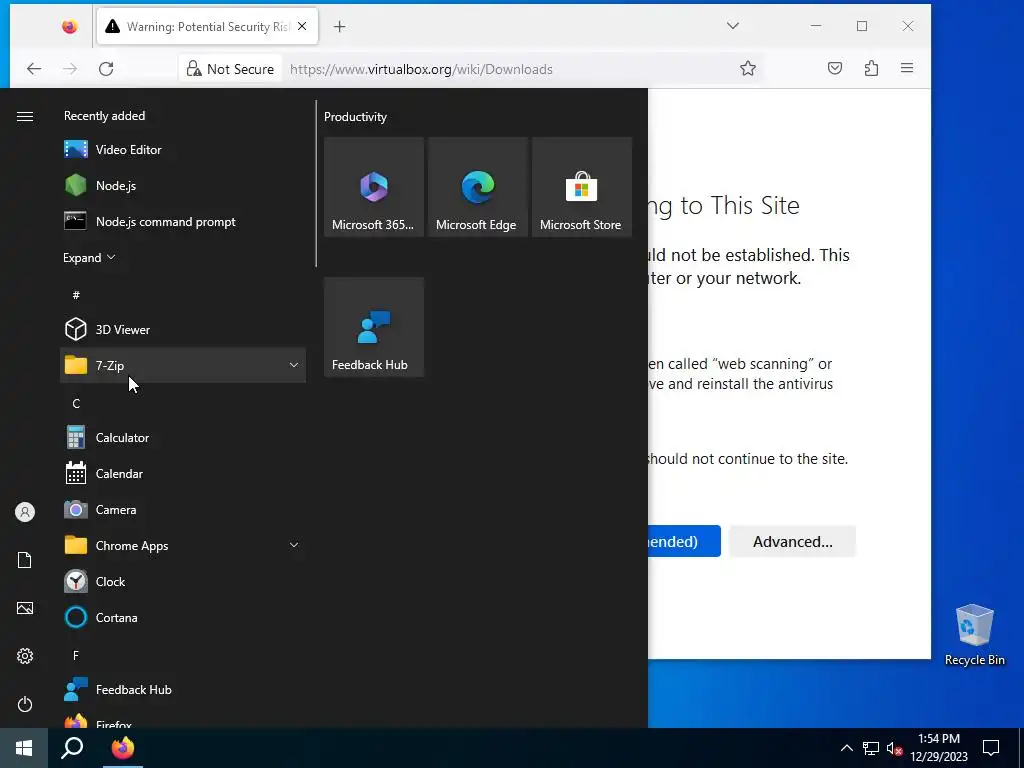Open the Feedback Hub tile
This screenshot has height=768, width=1024.
tap(374, 327)
